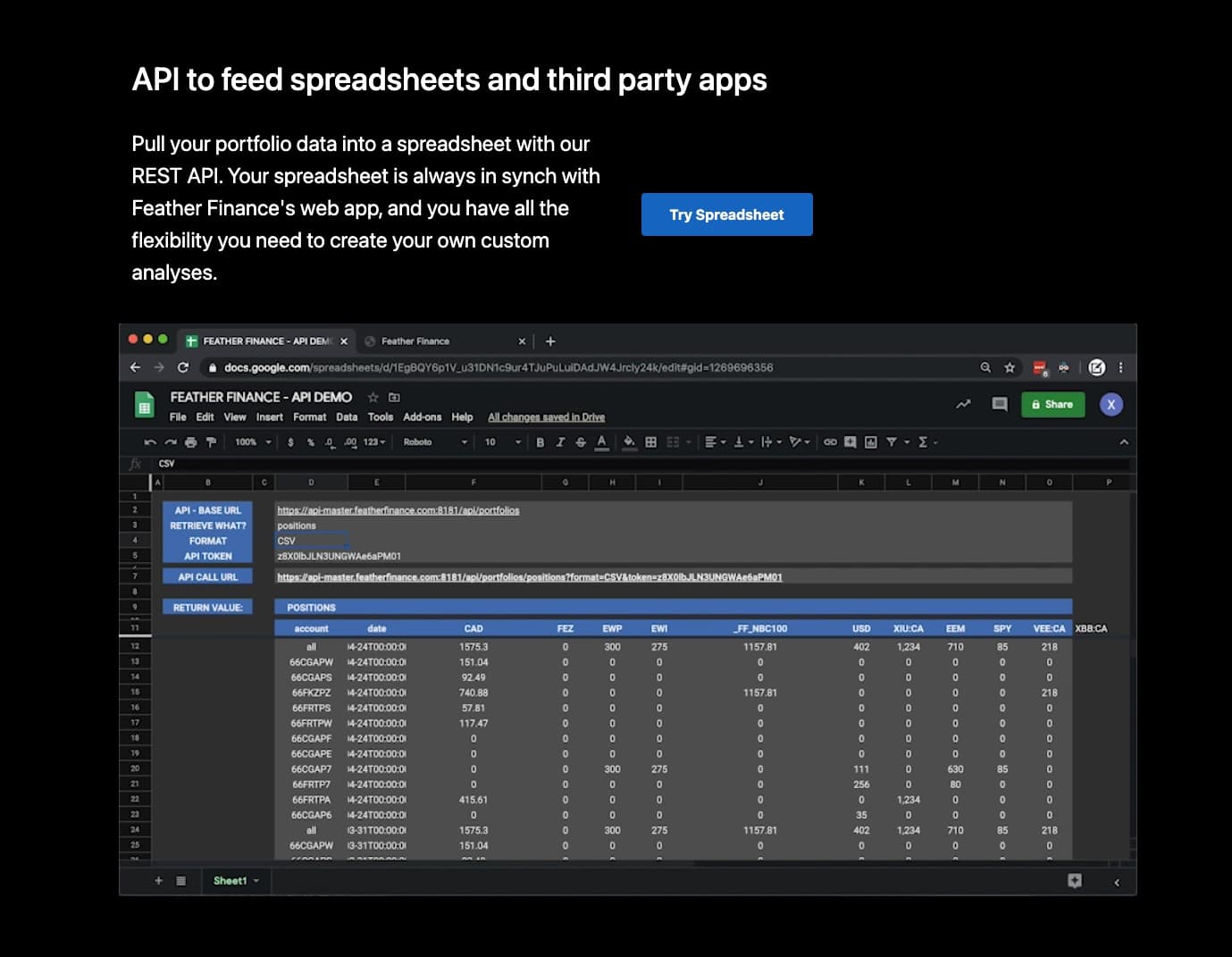Open the Sheet1 tab dropdown arrow
The height and width of the screenshot is (957, 1232).
click(256, 881)
